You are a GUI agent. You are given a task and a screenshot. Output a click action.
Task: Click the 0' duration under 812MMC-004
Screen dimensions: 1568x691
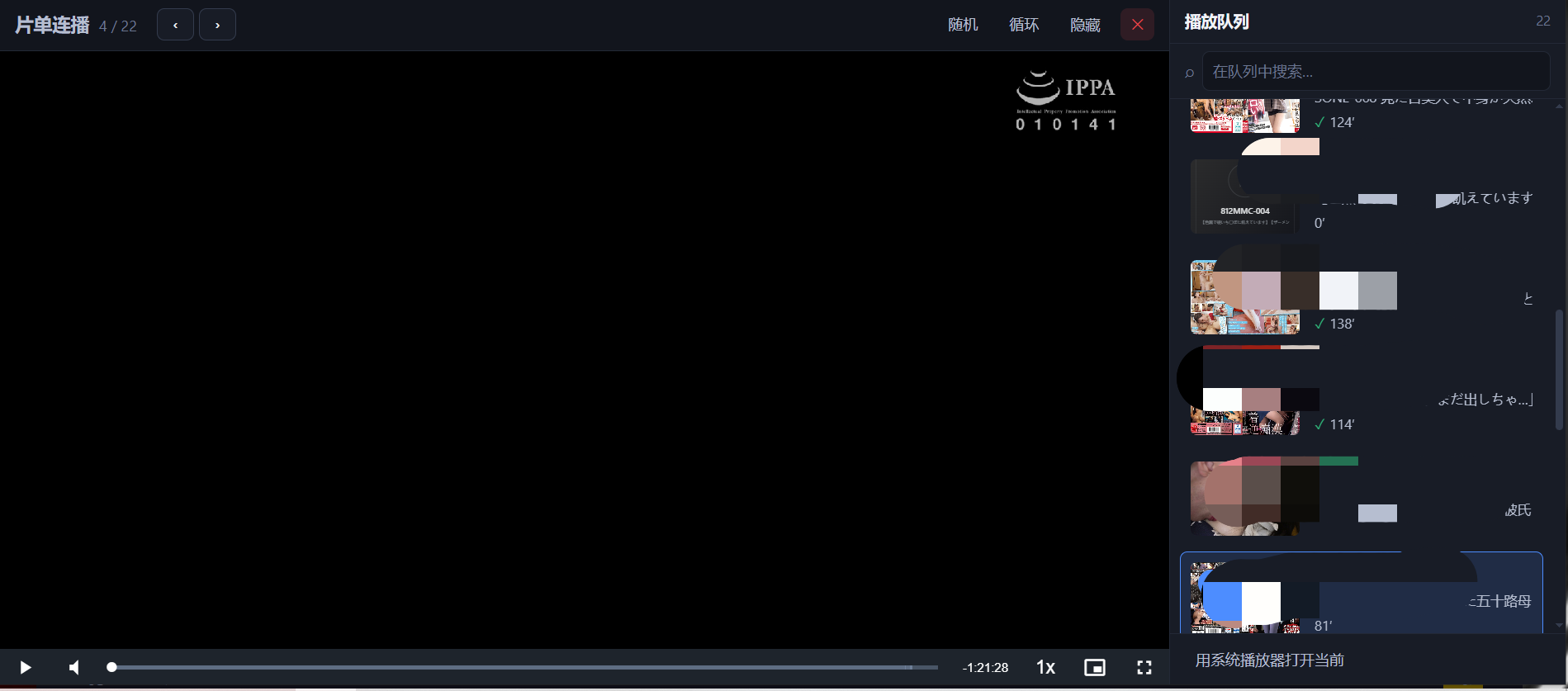click(x=1319, y=223)
